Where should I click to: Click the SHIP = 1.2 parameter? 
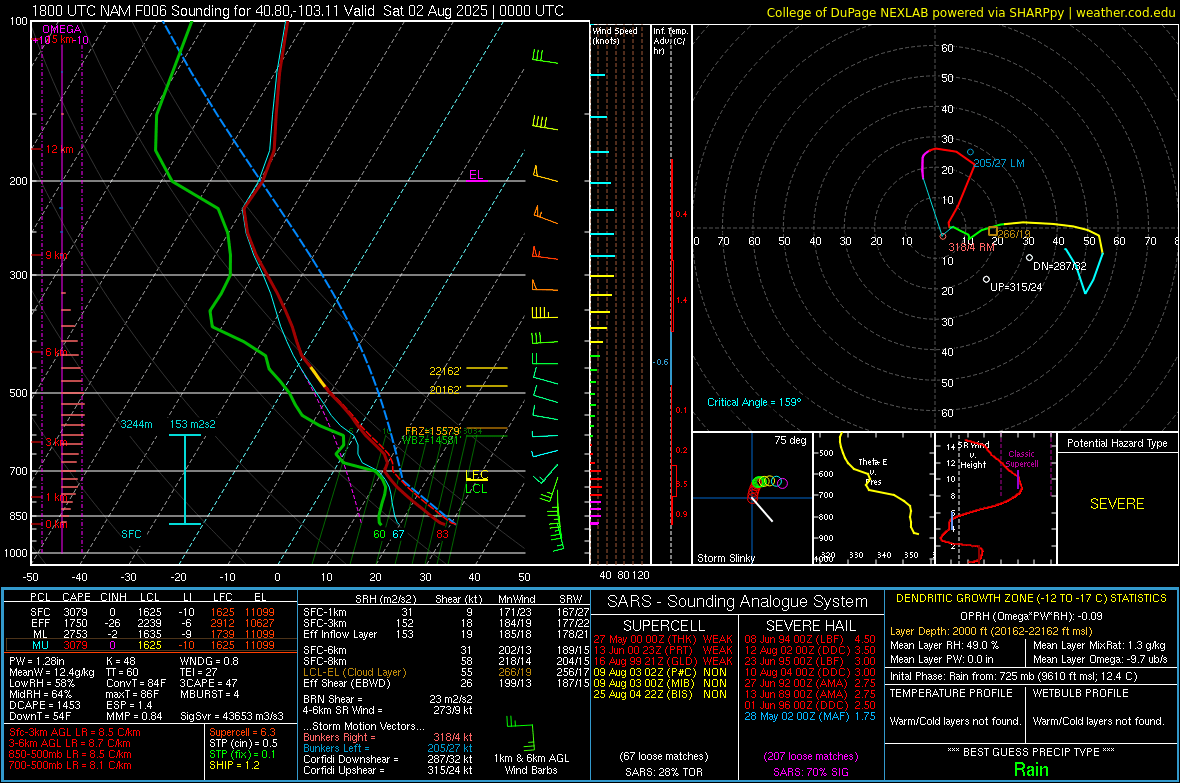(234, 765)
